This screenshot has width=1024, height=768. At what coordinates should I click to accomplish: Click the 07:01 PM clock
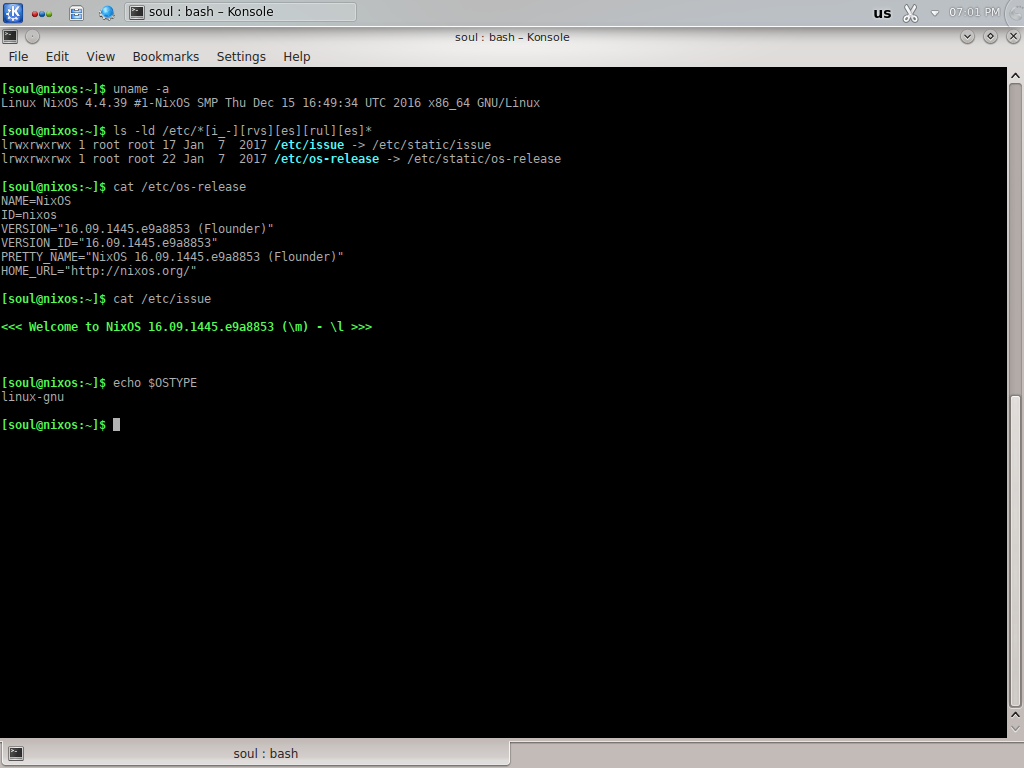point(974,12)
